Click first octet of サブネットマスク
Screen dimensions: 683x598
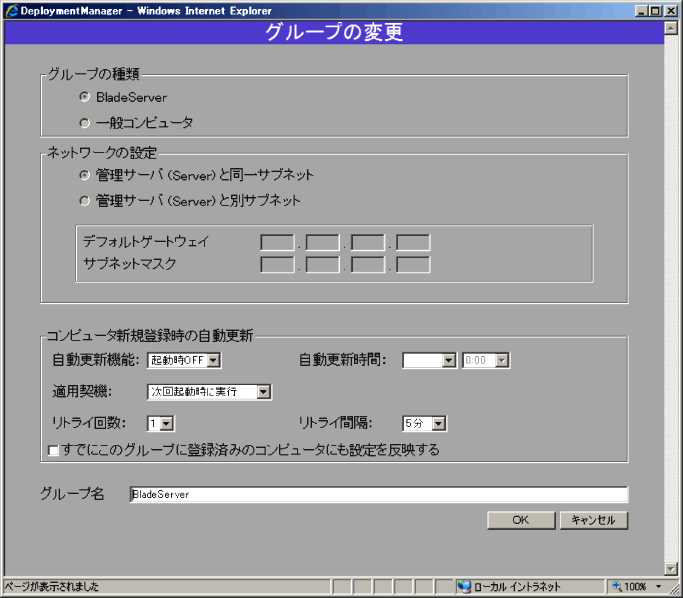[x=277, y=264]
